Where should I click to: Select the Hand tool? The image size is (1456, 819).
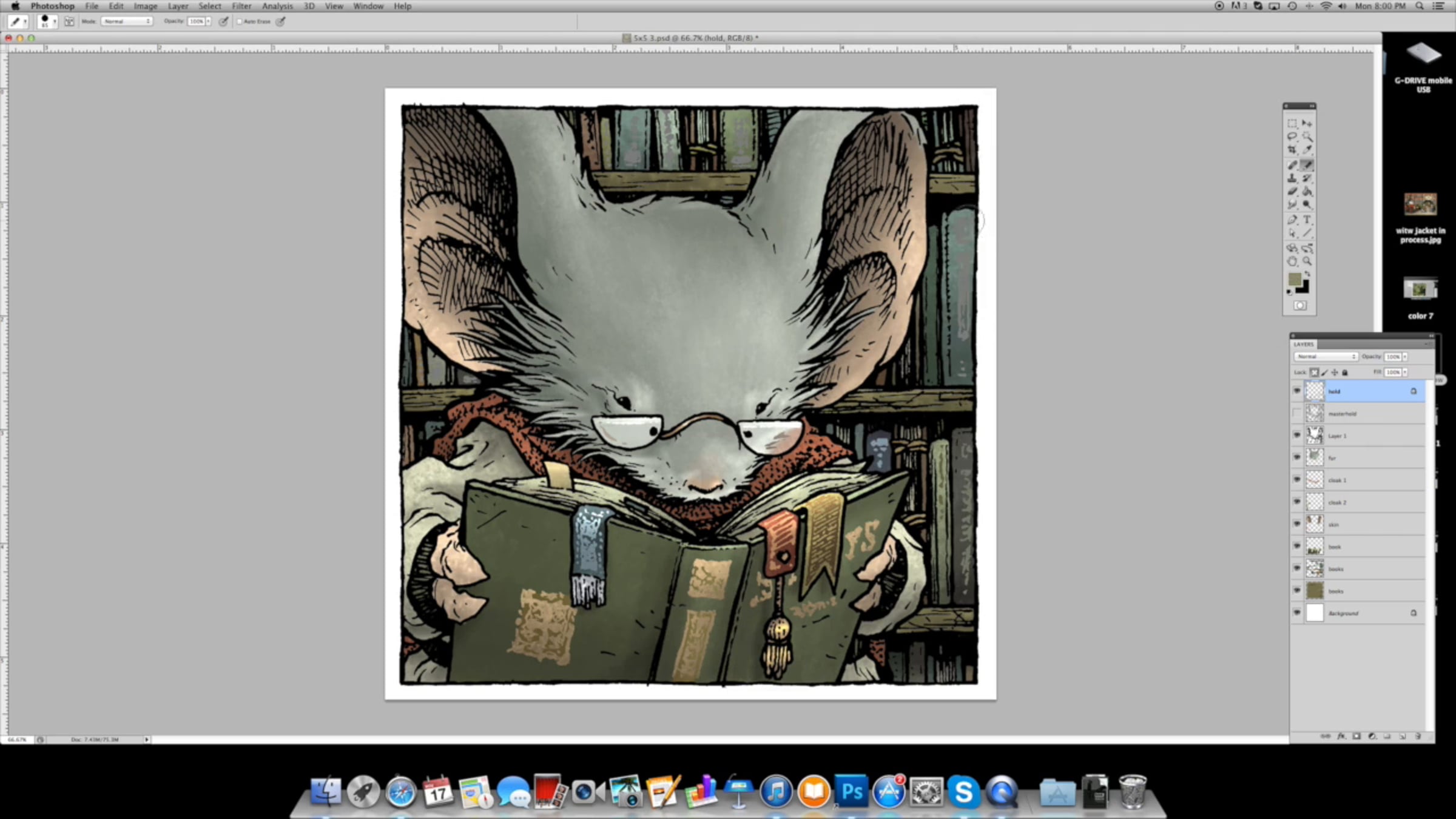1292,261
